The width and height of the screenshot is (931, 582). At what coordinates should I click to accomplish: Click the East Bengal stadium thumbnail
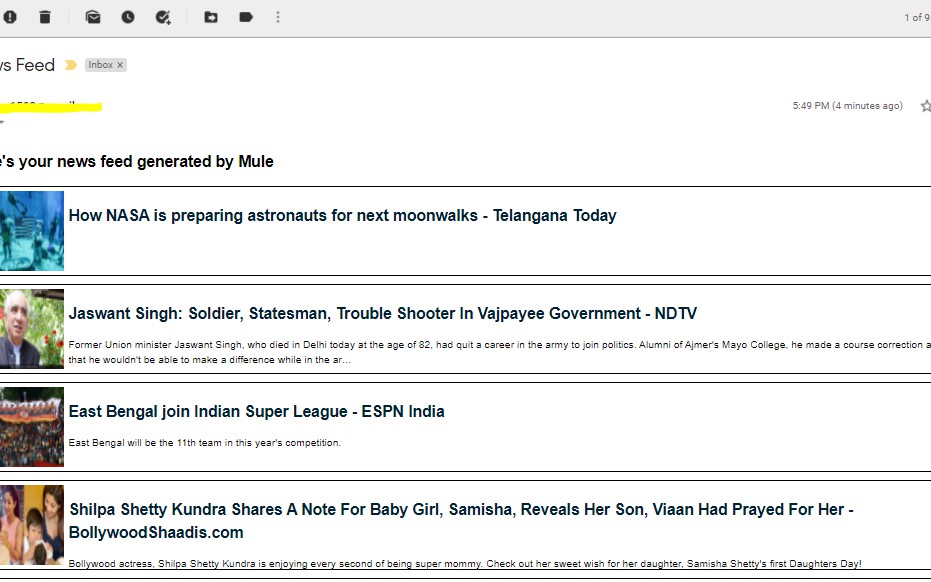pyautogui.click(x=31, y=427)
